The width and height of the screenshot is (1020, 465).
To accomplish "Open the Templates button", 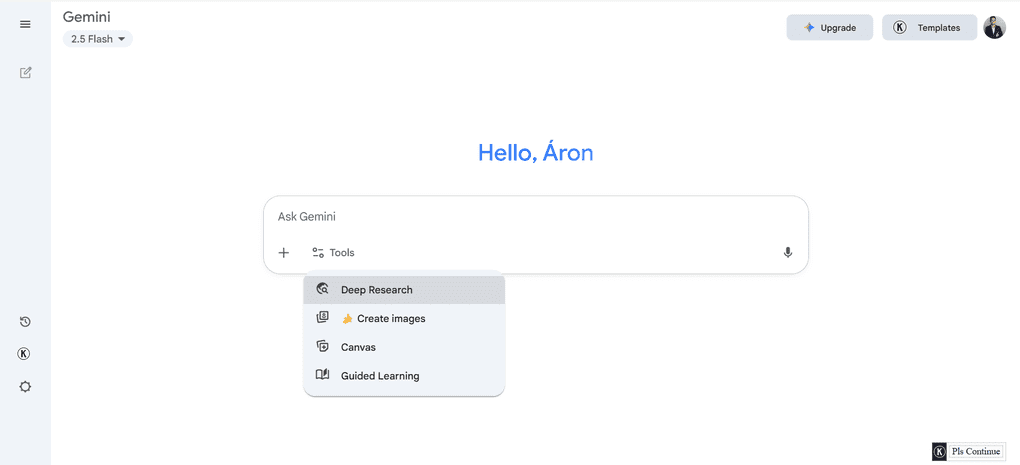I will pyautogui.click(x=929, y=28).
